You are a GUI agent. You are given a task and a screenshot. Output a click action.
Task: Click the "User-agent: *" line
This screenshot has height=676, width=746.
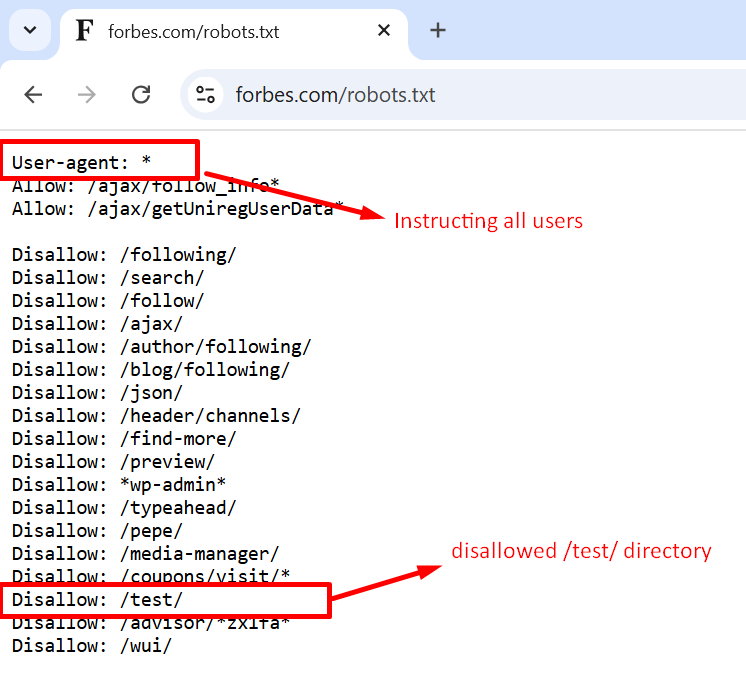[x=81, y=163]
